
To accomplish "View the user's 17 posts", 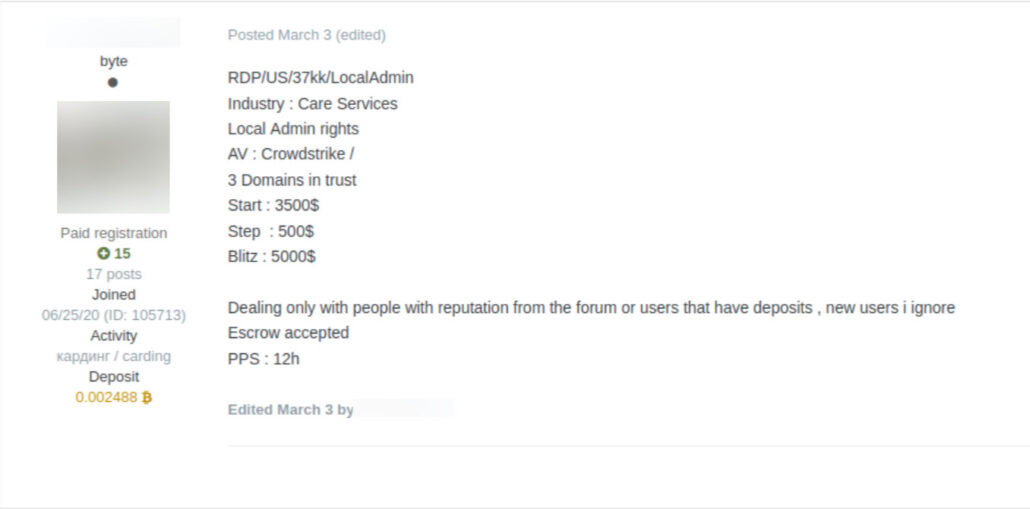I will tap(113, 274).
